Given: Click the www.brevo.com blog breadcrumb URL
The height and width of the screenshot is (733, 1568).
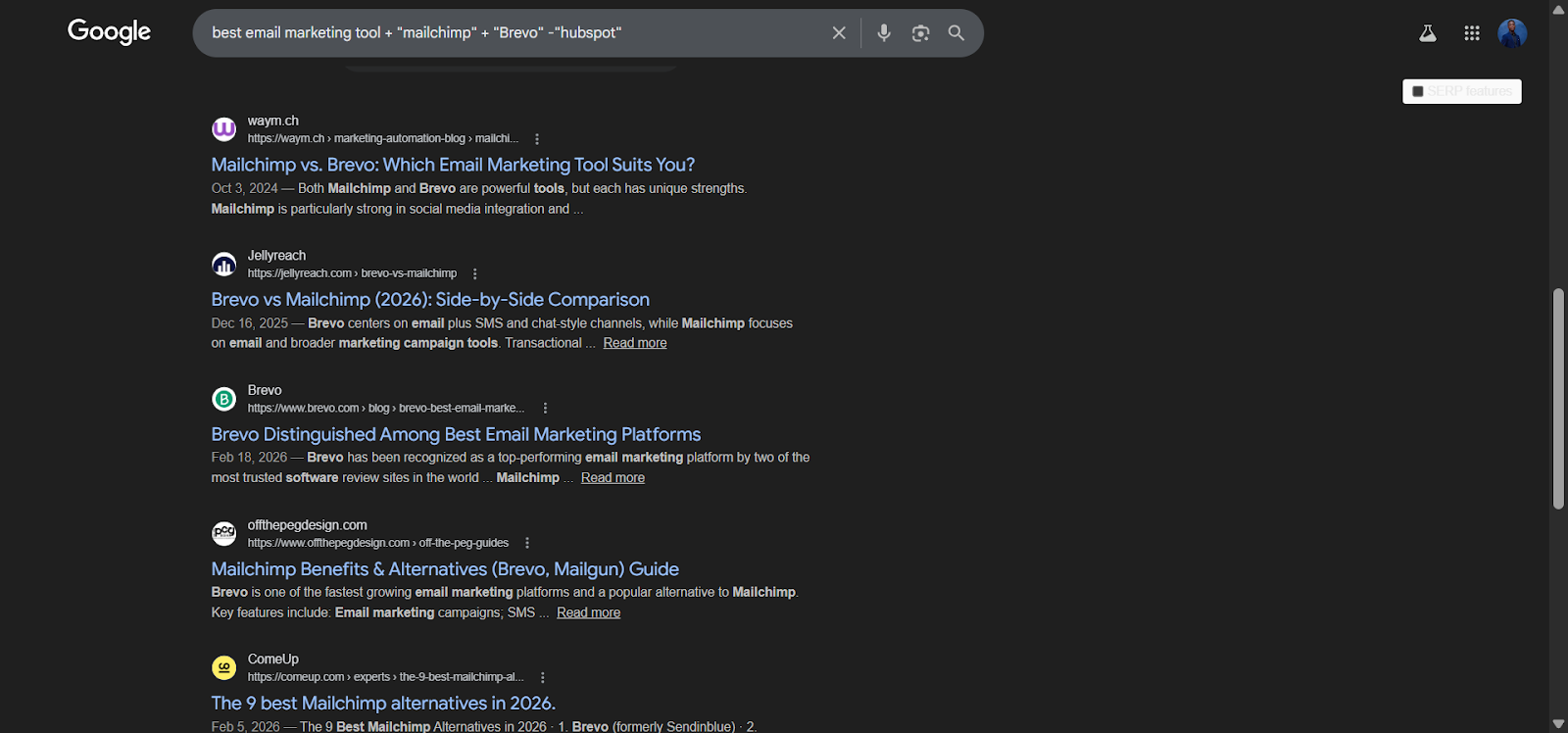Looking at the screenshot, I should (x=386, y=409).
